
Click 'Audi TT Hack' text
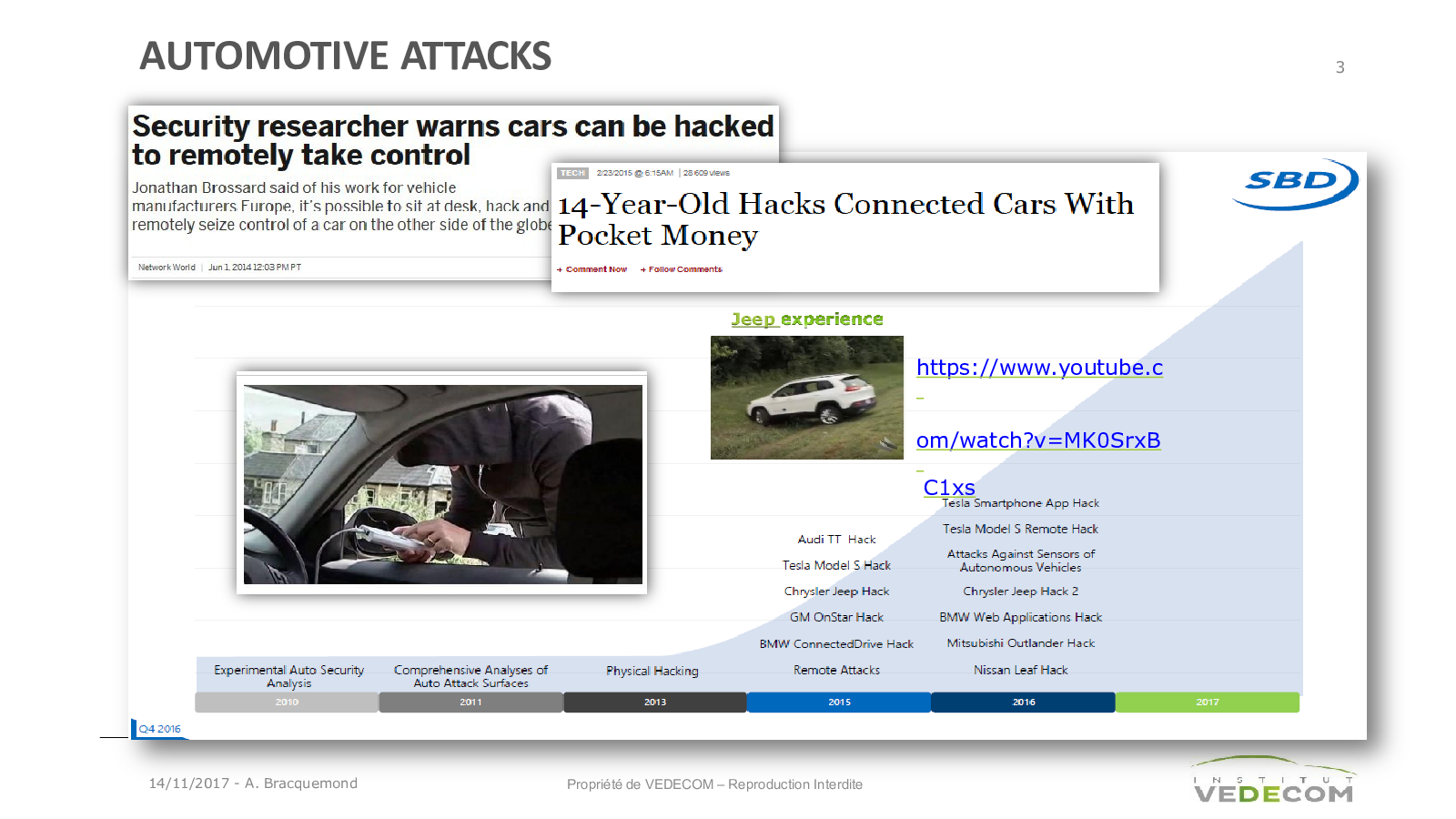point(837,540)
